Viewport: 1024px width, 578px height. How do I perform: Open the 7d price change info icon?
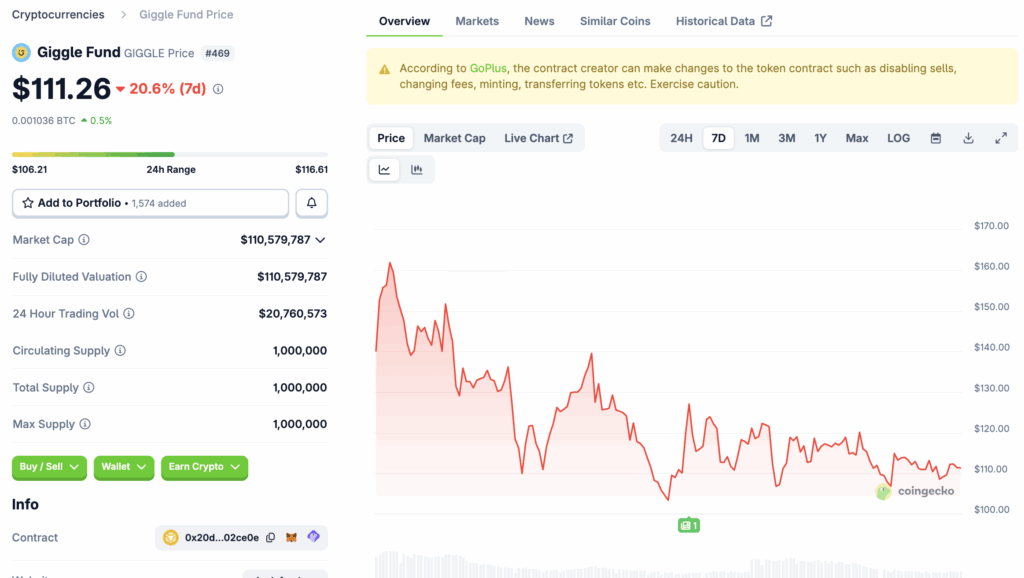(218, 89)
